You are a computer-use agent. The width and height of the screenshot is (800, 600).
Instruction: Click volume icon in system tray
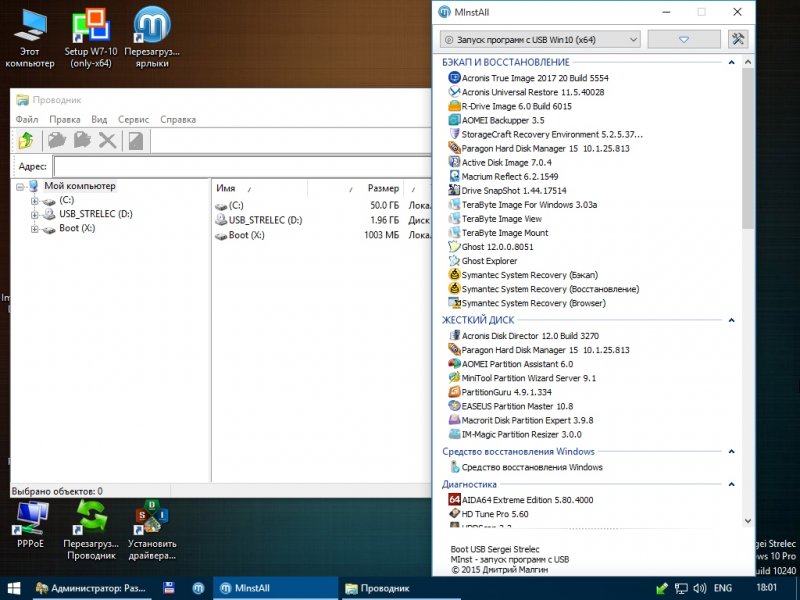pyautogui.click(x=699, y=588)
